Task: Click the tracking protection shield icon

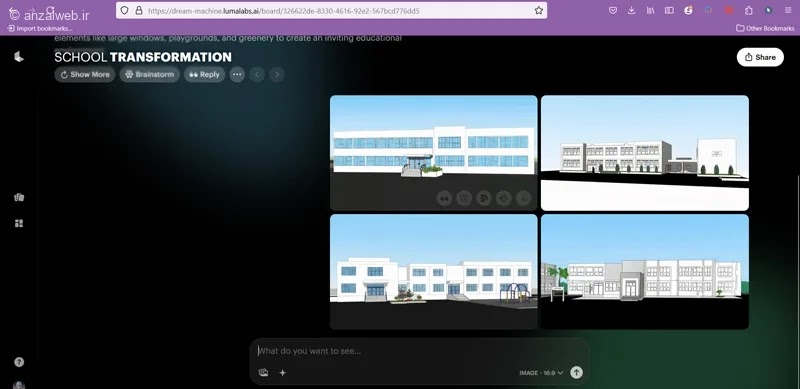Action: [x=124, y=10]
